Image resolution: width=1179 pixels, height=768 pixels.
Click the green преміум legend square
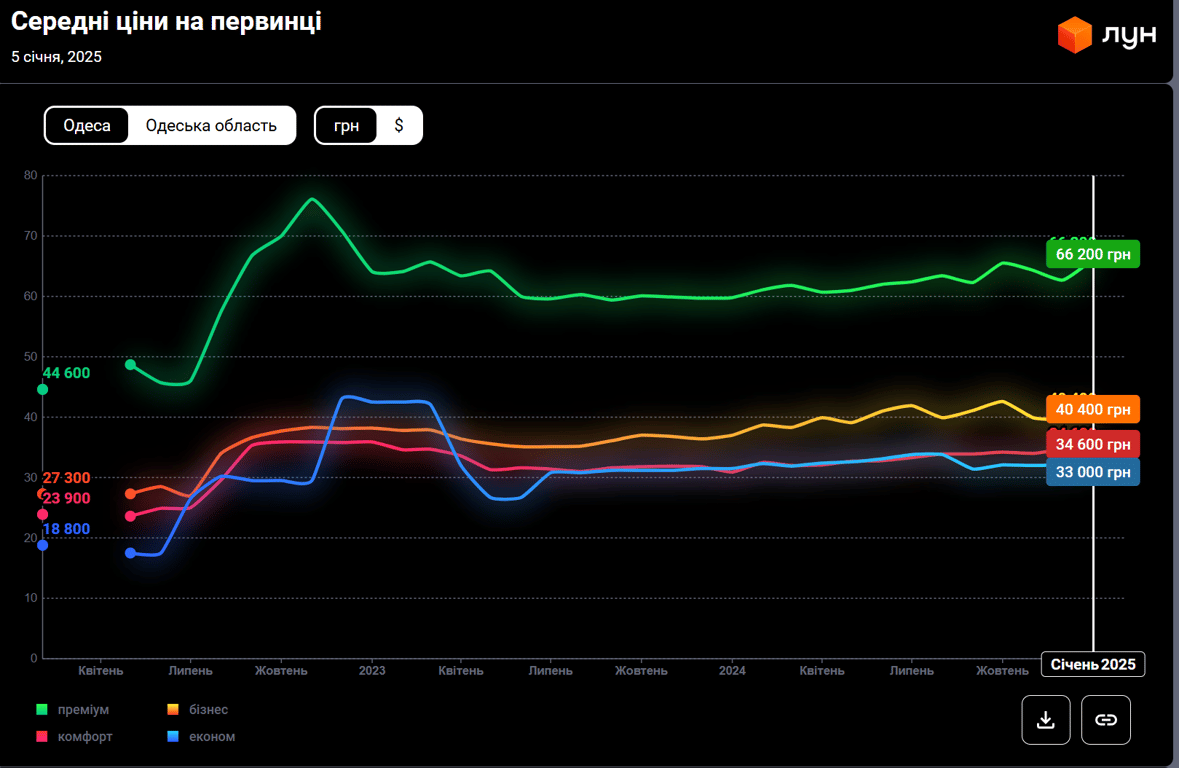pyautogui.click(x=42, y=710)
